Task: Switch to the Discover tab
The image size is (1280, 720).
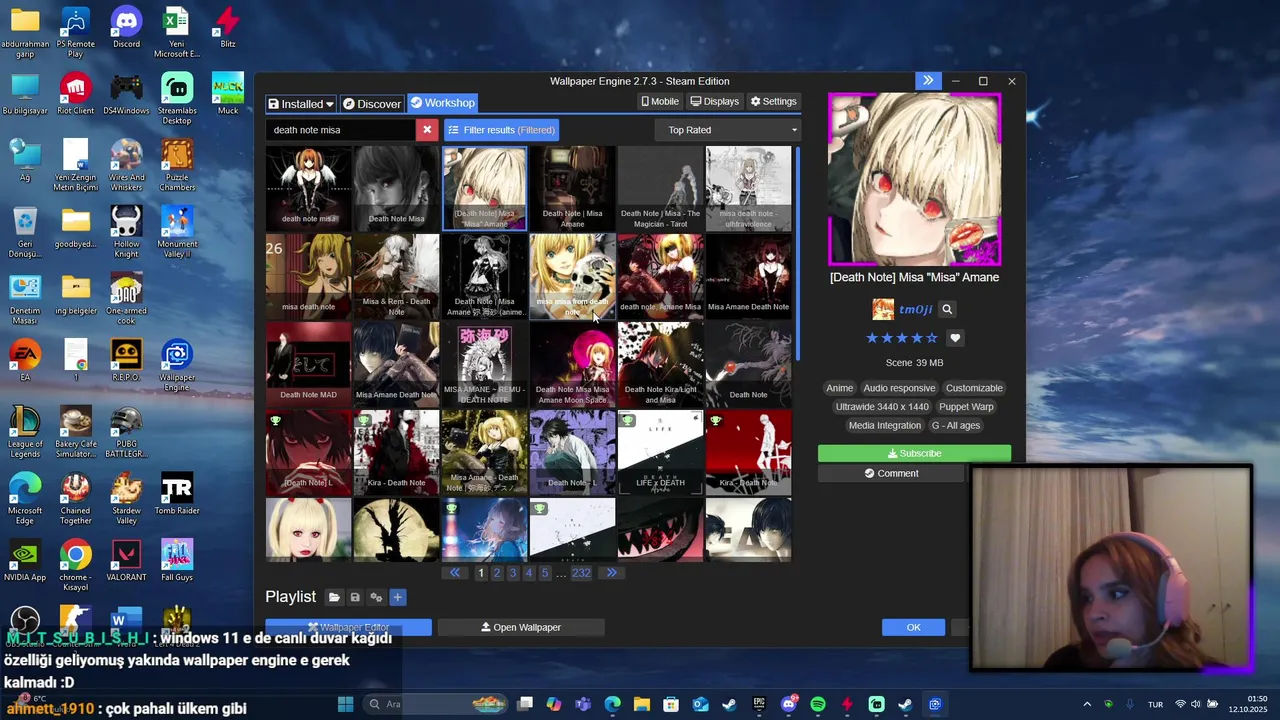Action: point(372,104)
